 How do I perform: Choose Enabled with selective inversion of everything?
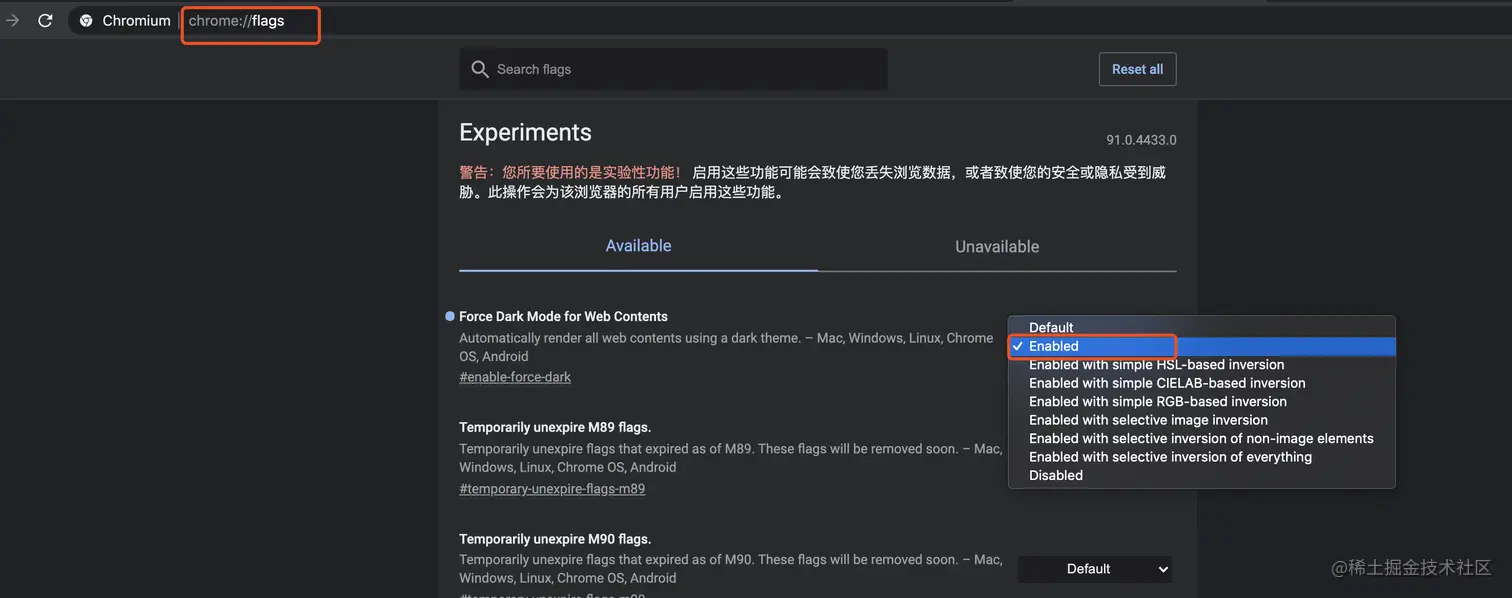(1170, 457)
